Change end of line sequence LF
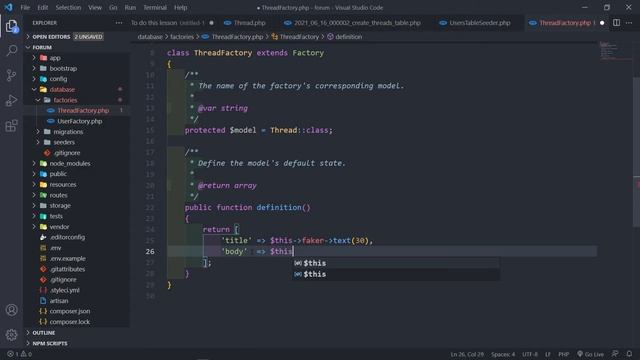640x360 pixels. pos(547,354)
